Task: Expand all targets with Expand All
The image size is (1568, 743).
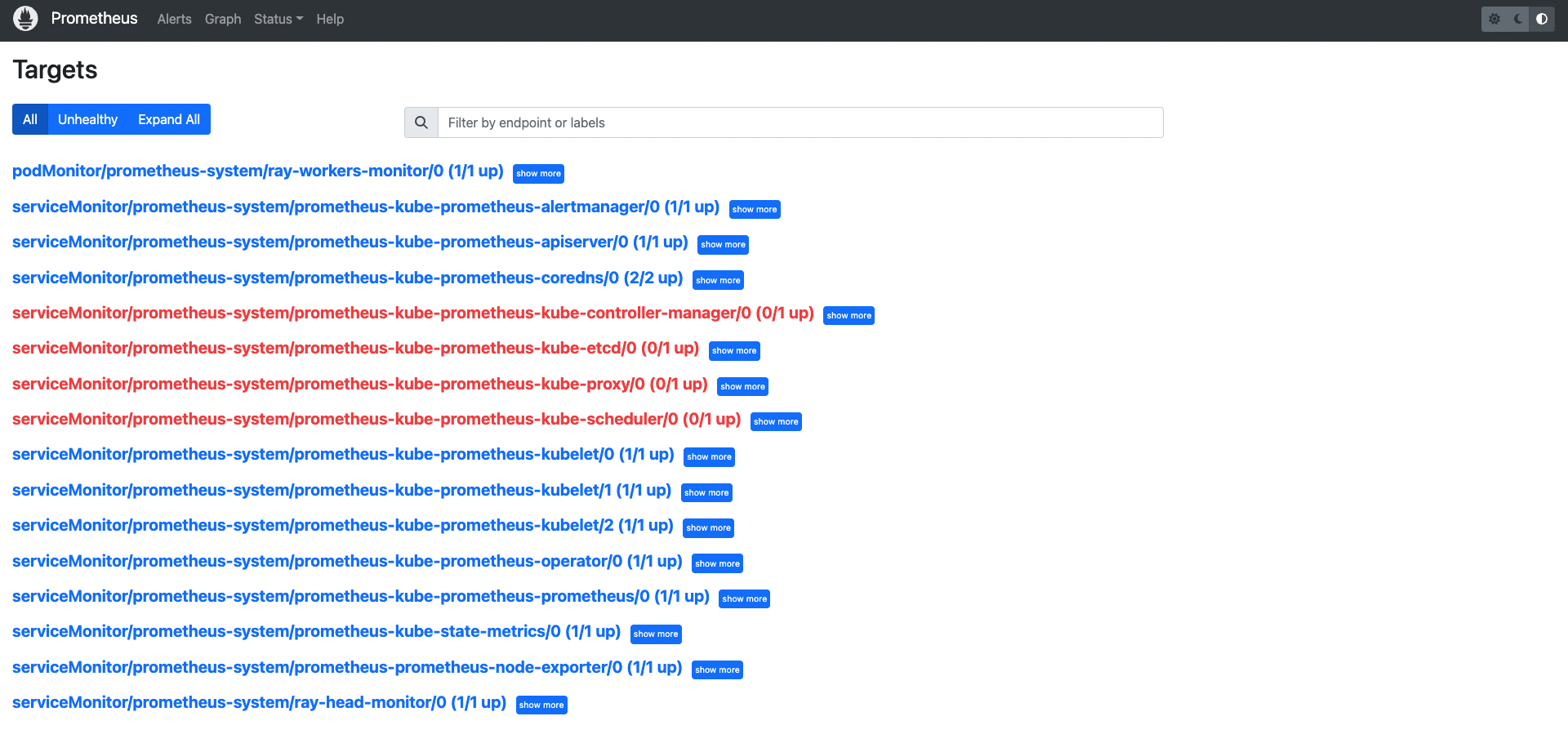Action: point(168,119)
